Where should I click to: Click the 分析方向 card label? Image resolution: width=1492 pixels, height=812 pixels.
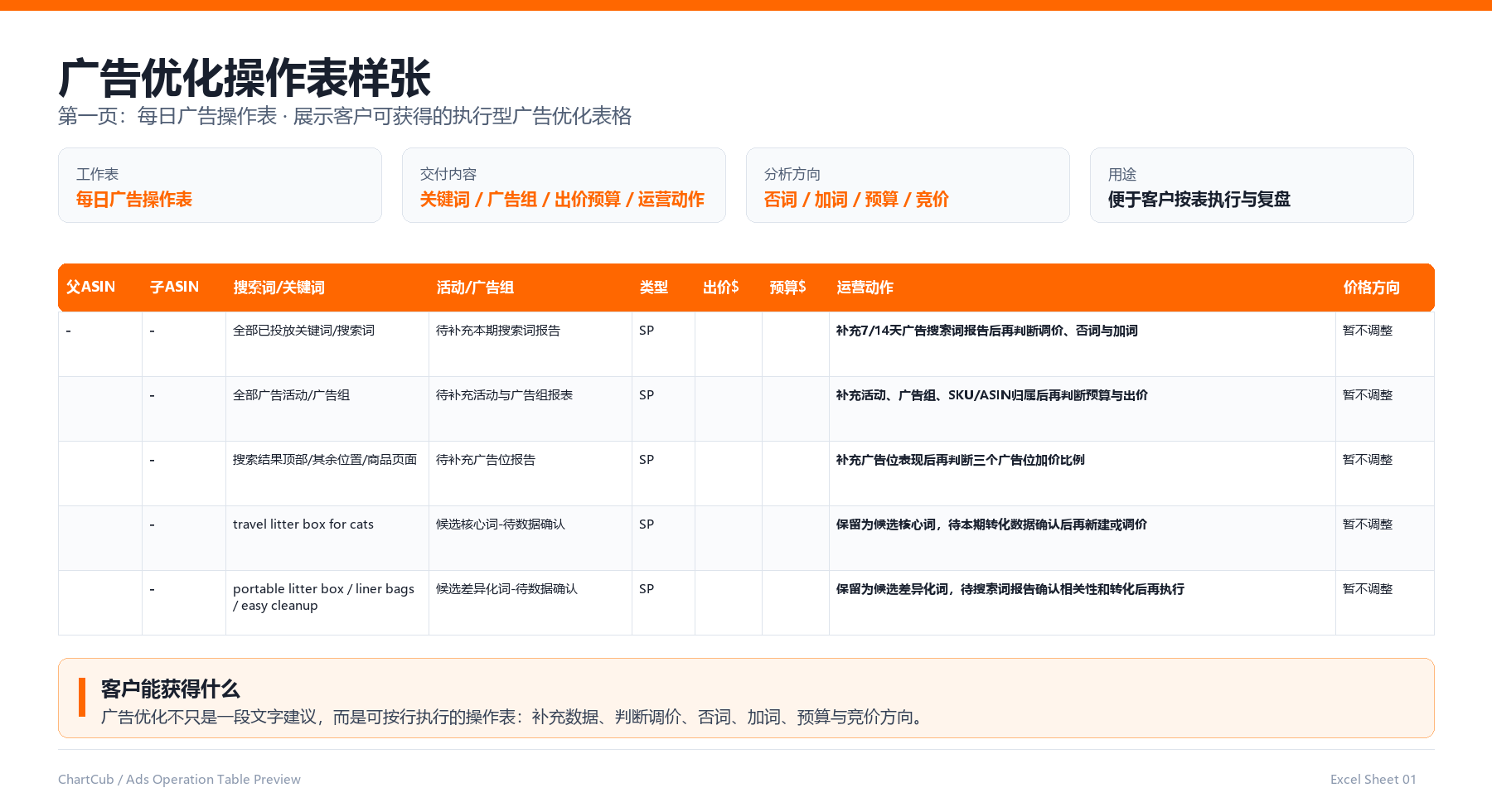coord(792,174)
